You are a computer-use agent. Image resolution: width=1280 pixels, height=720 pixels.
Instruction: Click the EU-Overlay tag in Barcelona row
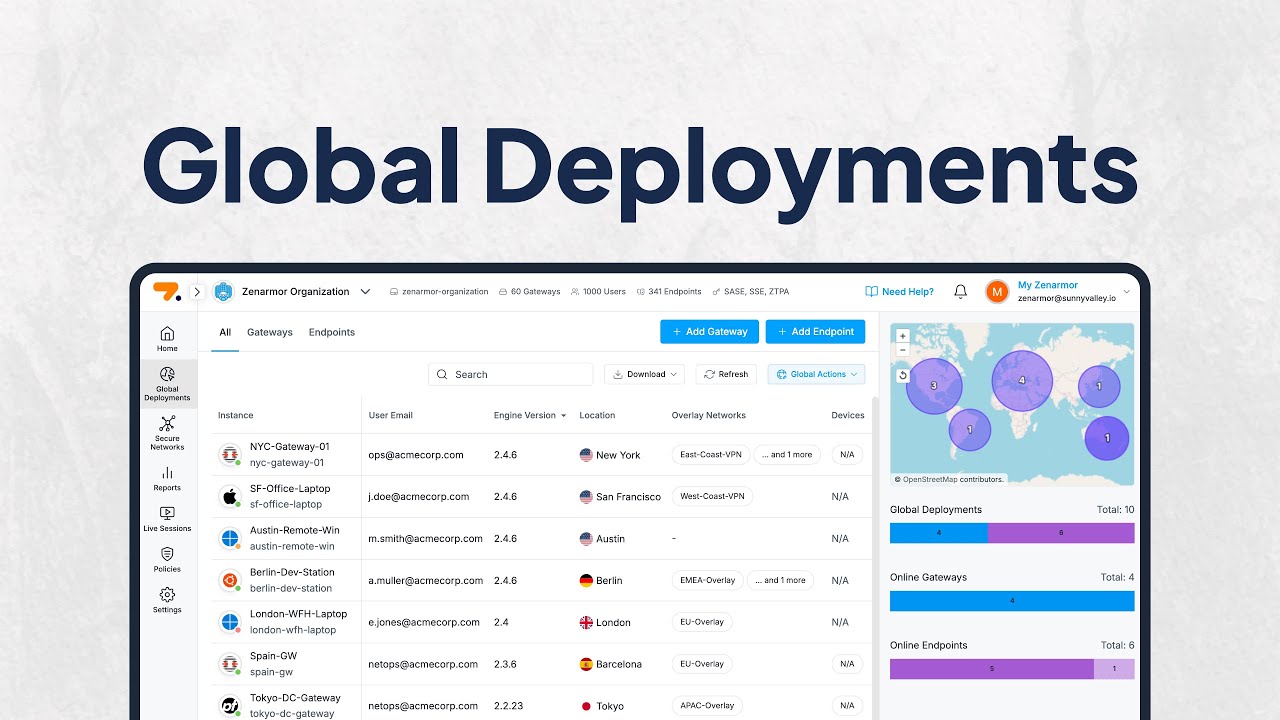702,664
